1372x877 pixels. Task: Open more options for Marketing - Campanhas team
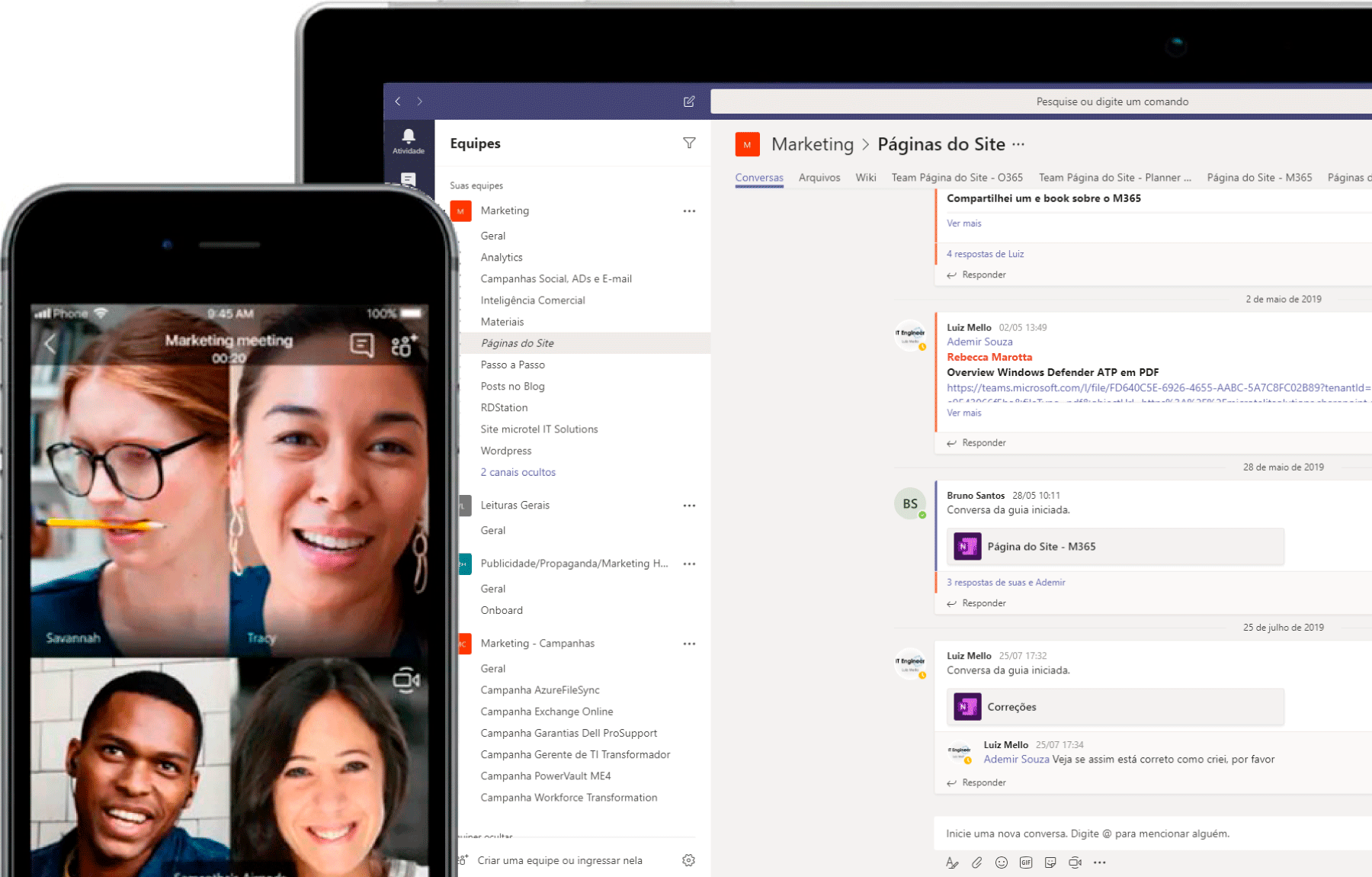click(689, 644)
